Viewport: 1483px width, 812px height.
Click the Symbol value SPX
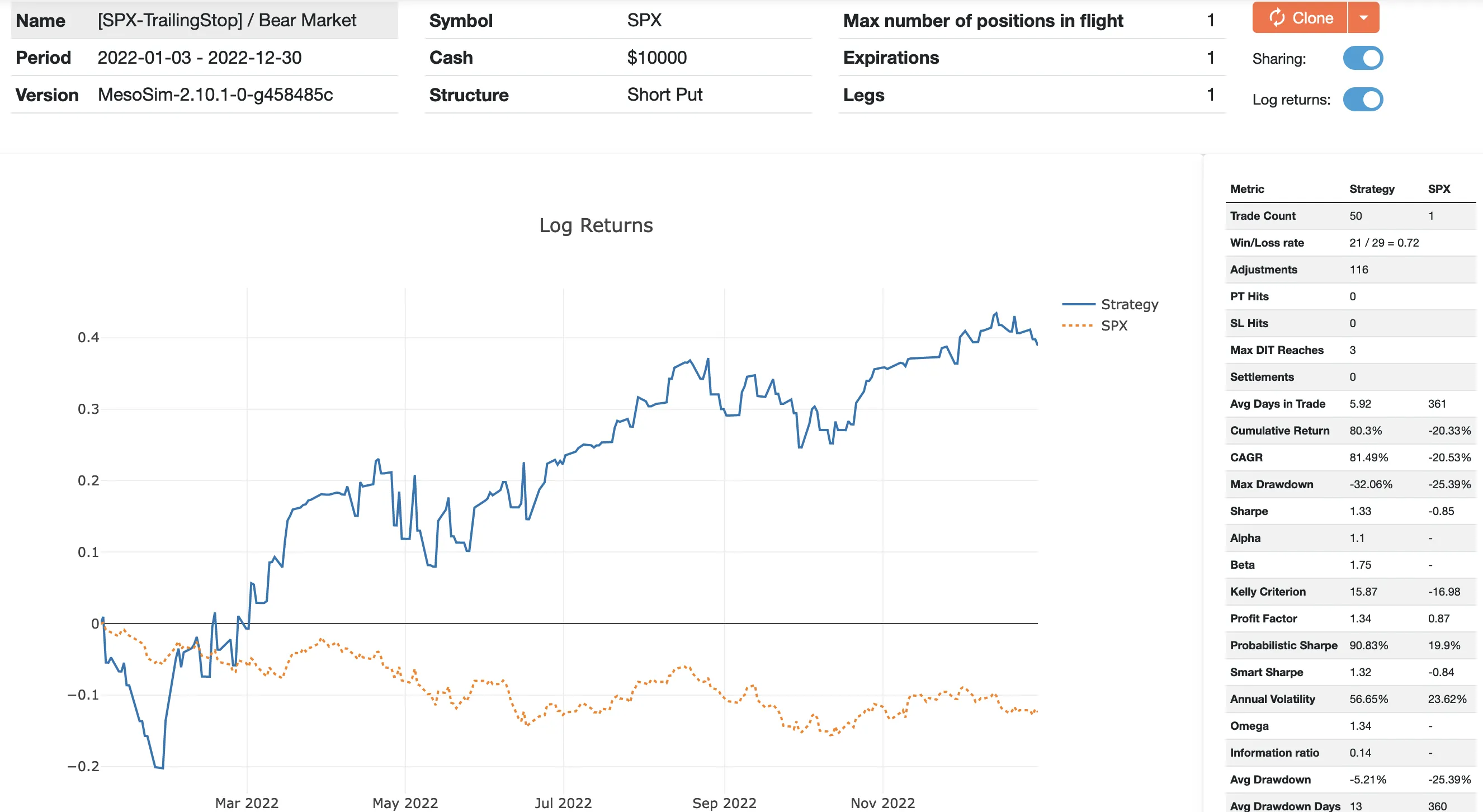point(644,20)
